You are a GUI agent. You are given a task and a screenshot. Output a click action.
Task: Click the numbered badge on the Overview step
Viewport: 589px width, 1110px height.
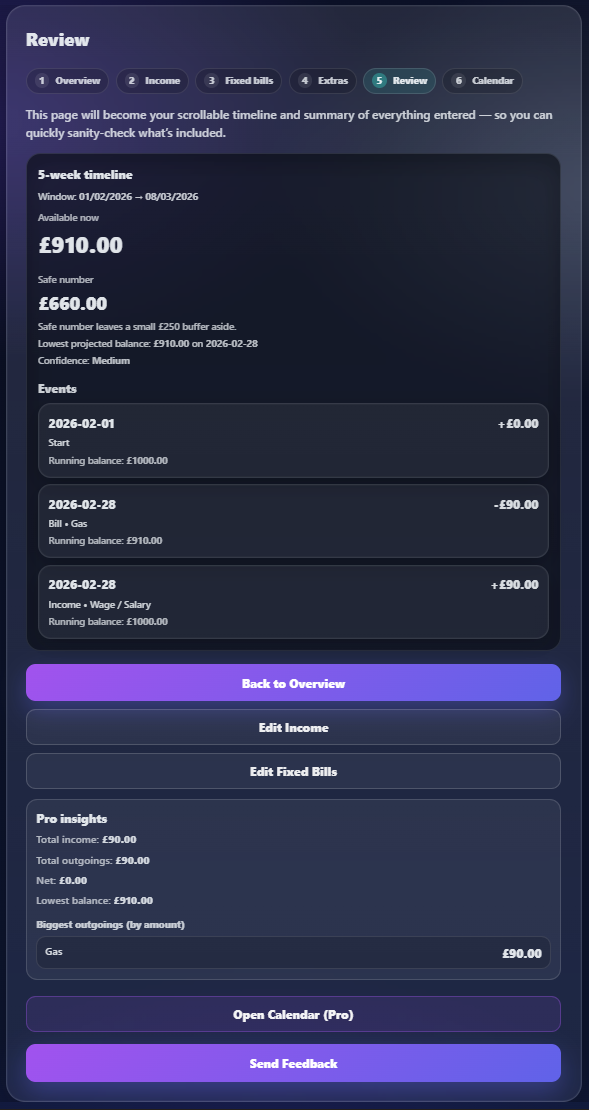(x=41, y=81)
